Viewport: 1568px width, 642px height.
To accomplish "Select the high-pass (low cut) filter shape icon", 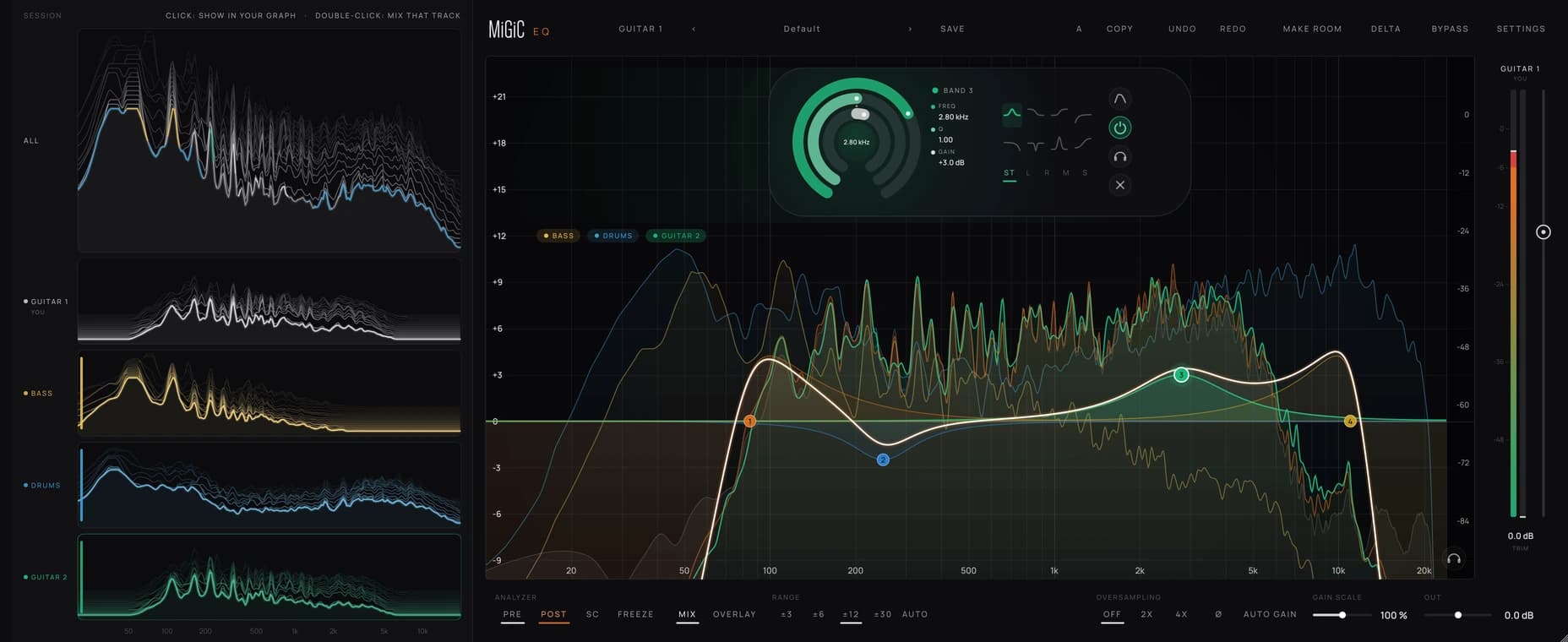I will pos(1083,118).
